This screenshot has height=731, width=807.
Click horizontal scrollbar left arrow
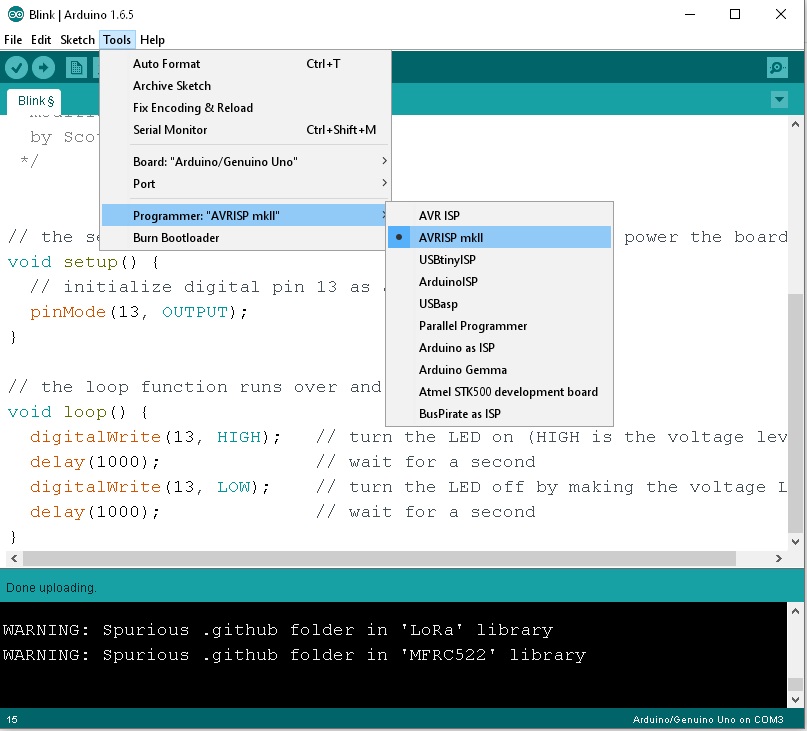tap(14, 559)
